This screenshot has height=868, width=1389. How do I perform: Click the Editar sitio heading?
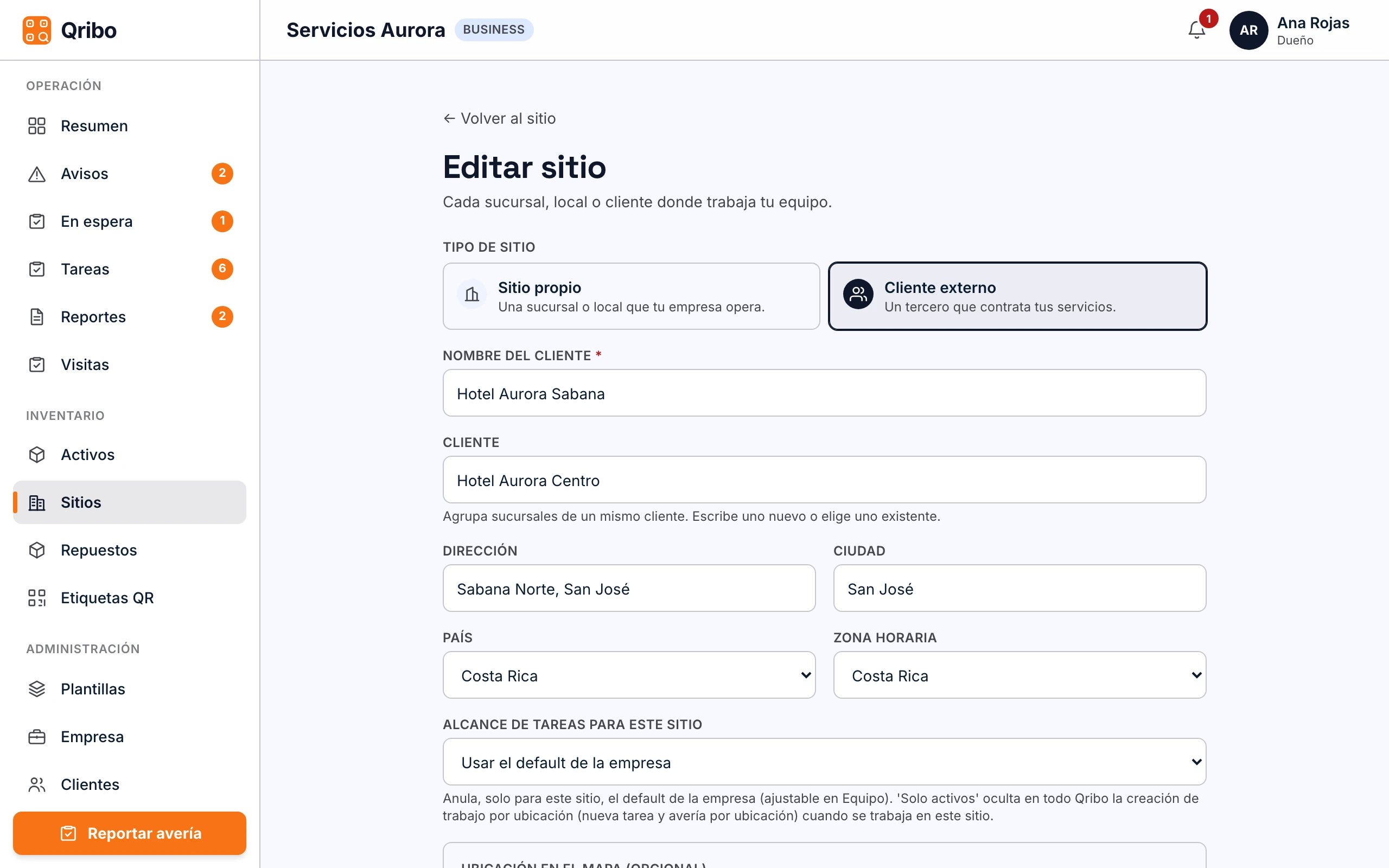pyautogui.click(x=524, y=167)
